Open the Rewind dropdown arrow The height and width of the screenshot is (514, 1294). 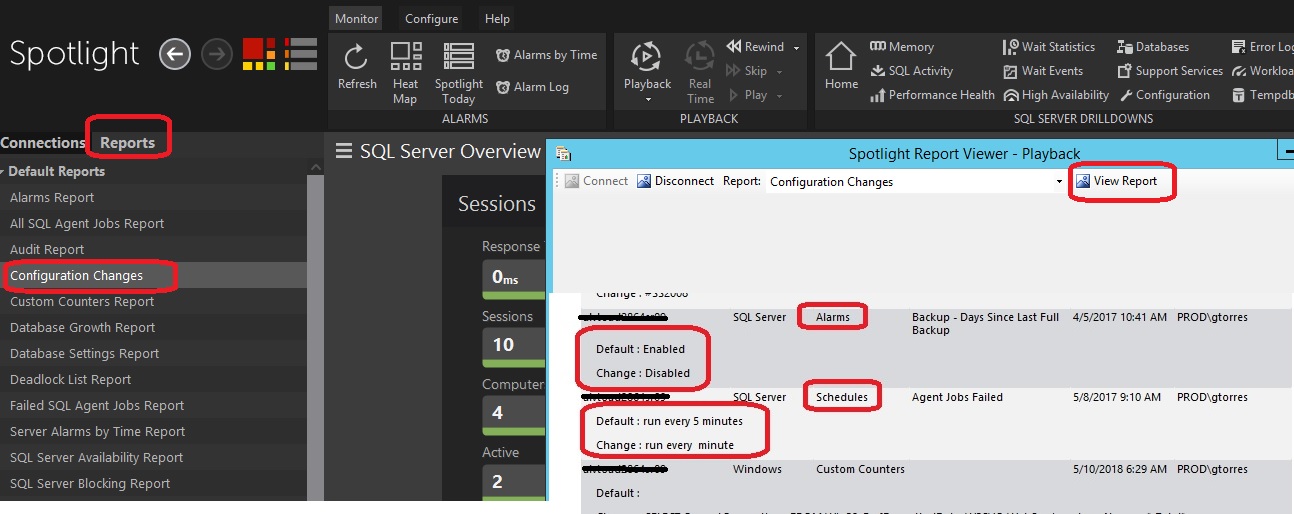click(x=797, y=48)
